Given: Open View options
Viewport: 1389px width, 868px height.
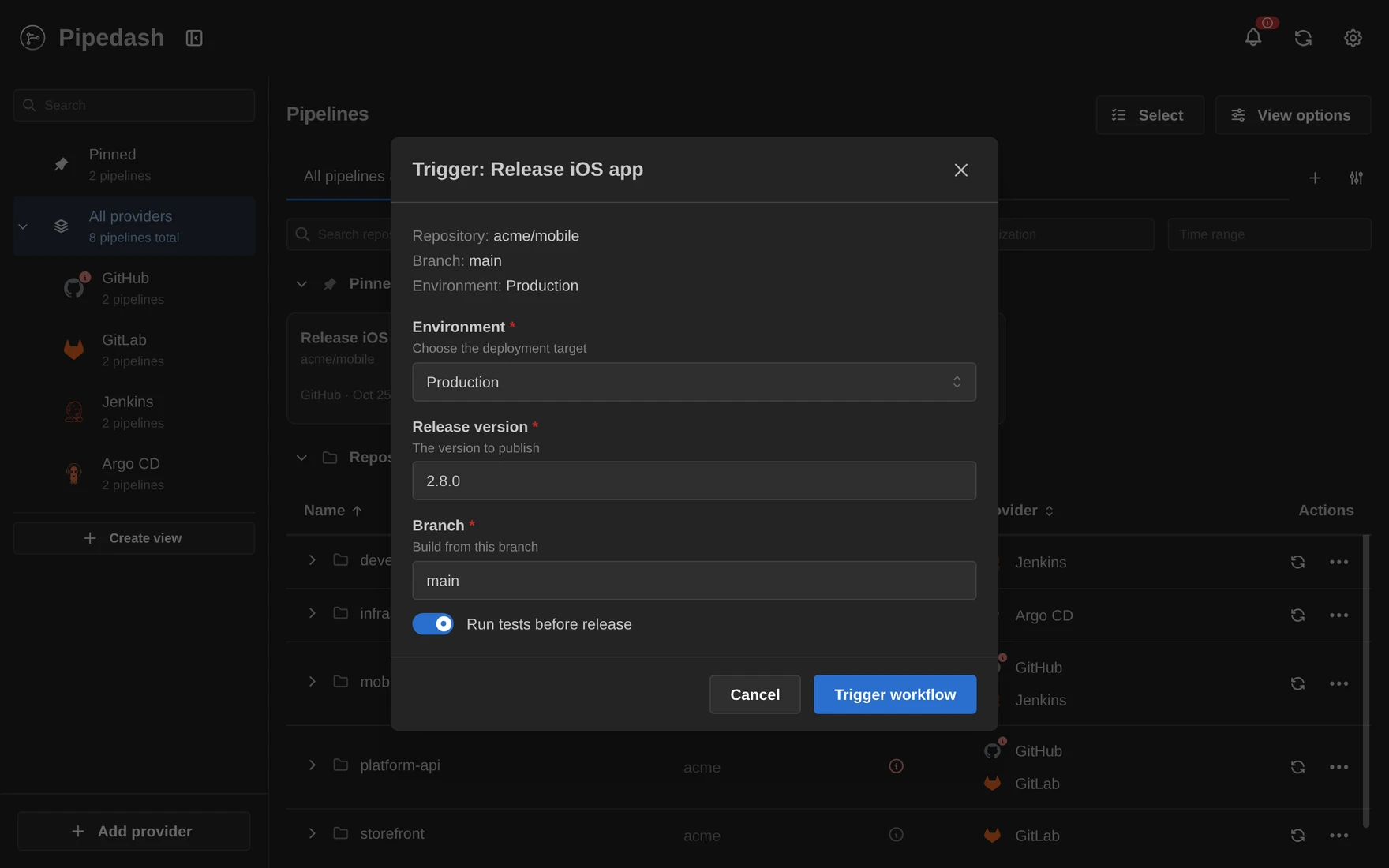Looking at the screenshot, I should coord(1293,115).
